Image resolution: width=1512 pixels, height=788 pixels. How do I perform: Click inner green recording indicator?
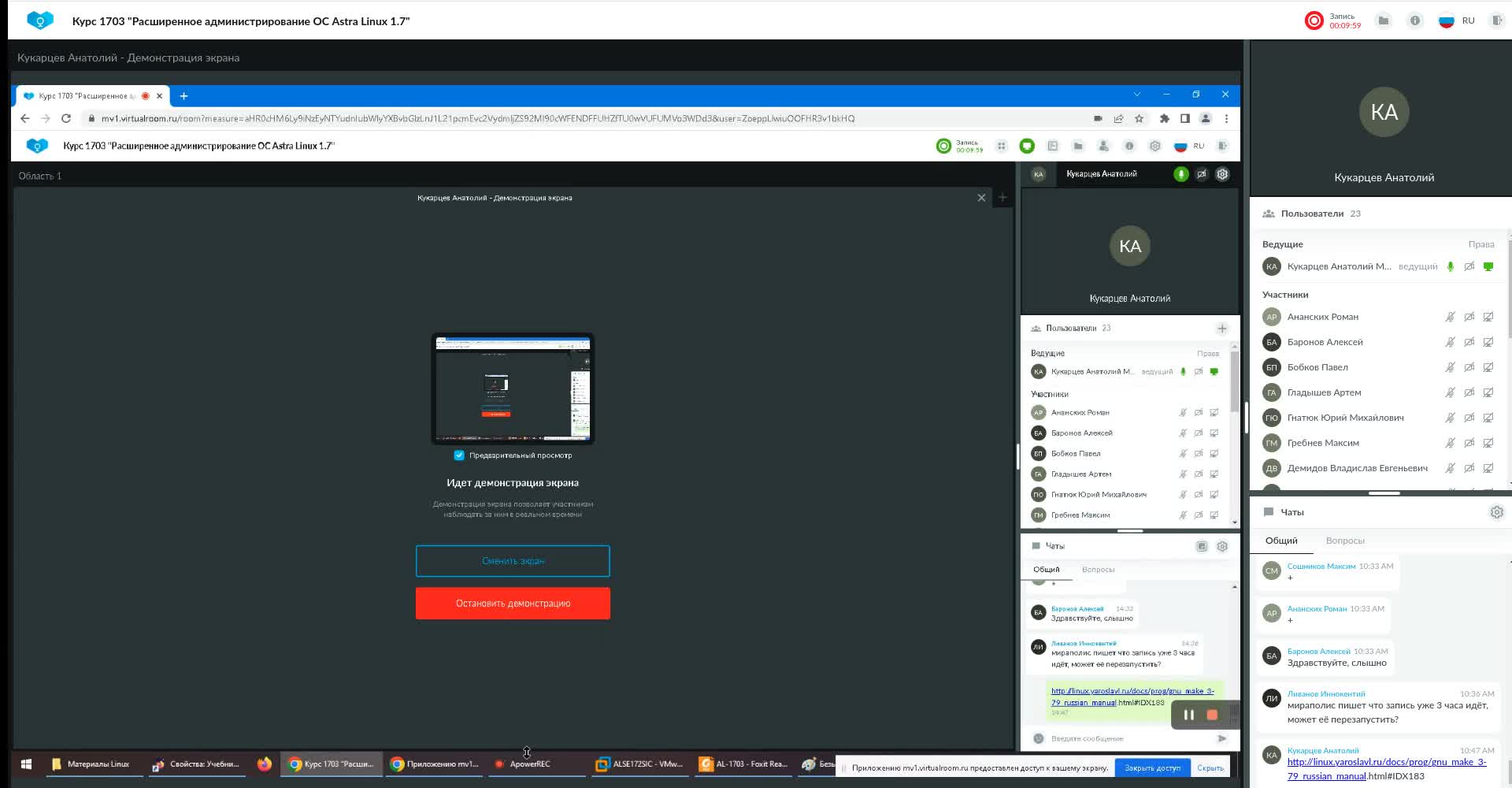pyautogui.click(x=943, y=146)
